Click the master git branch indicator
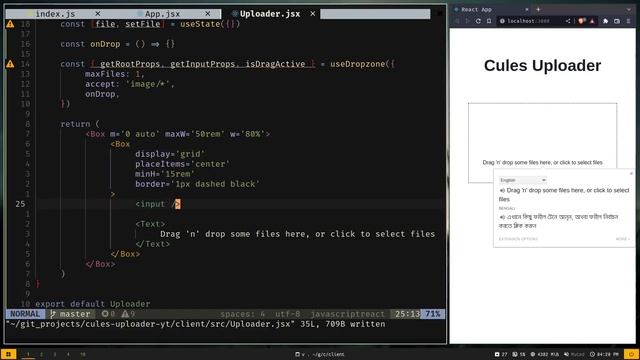The width and height of the screenshot is (640, 360). click(70, 314)
